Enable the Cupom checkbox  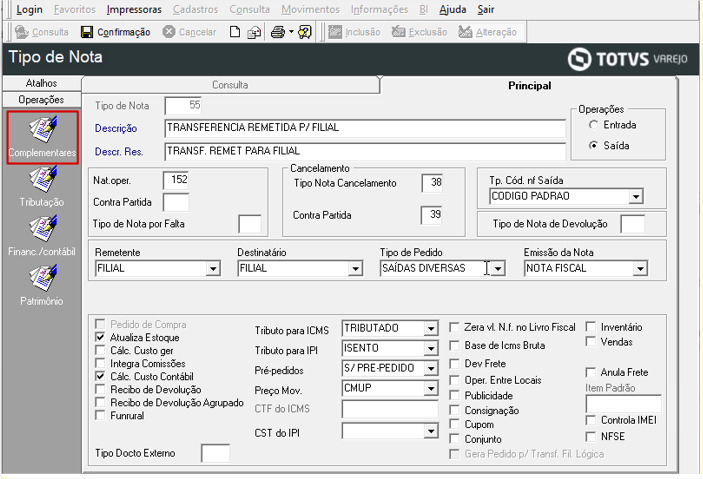455,424
